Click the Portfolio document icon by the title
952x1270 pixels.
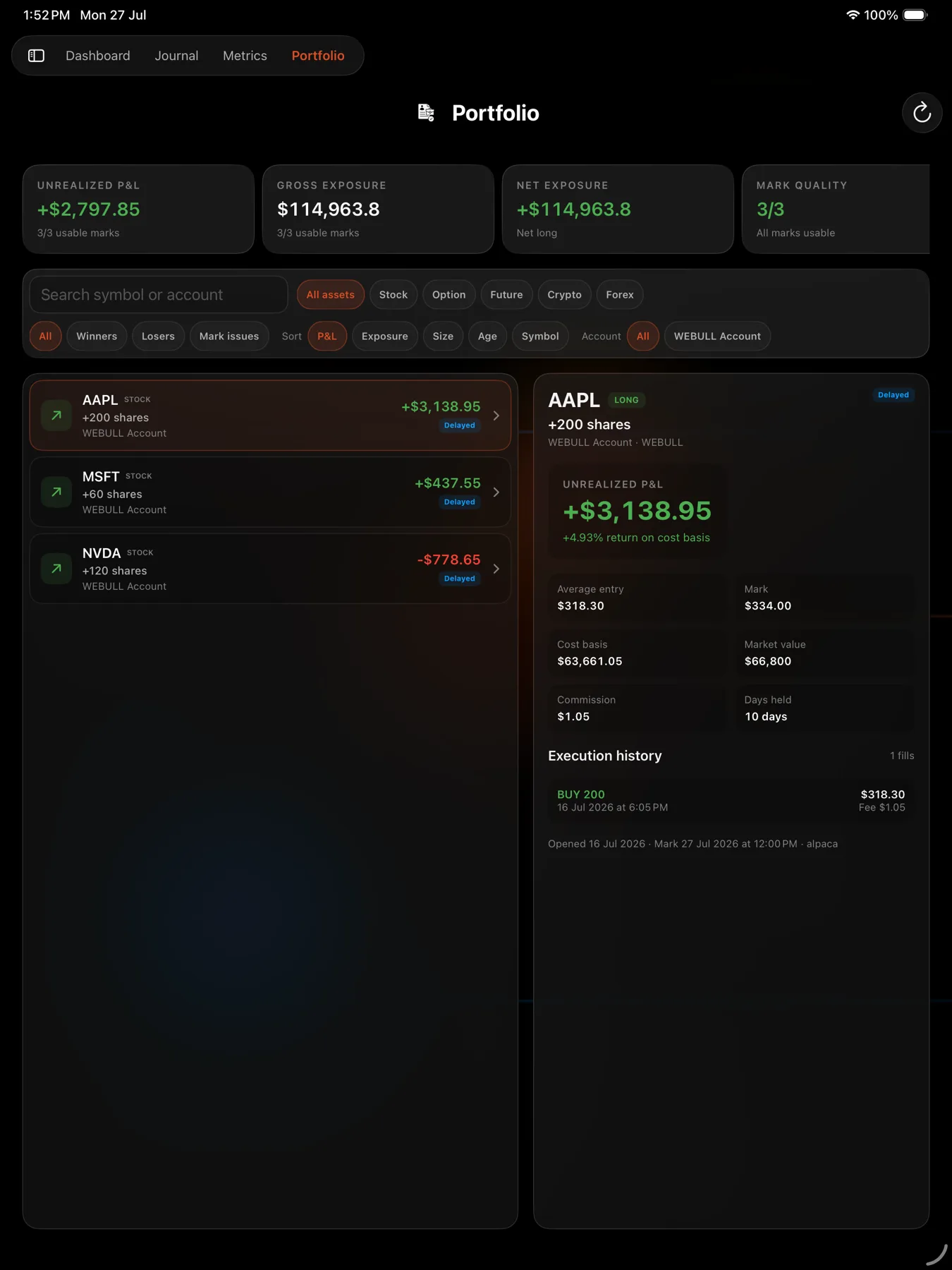click(426, 112)
